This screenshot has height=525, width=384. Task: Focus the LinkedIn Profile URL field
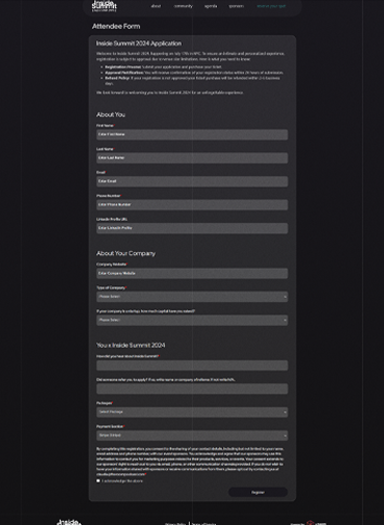[x=192, y=228]
